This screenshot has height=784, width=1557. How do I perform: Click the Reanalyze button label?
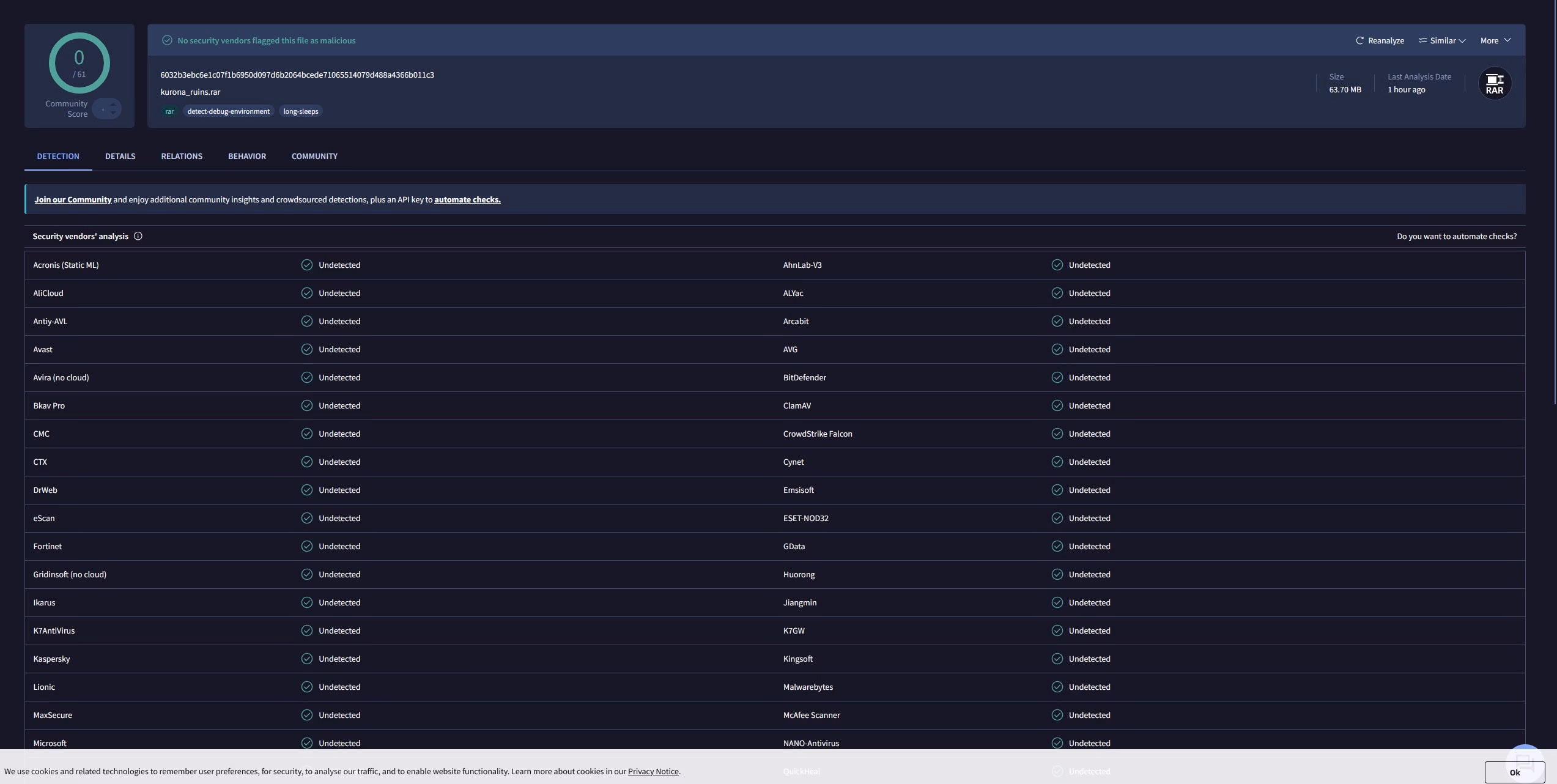point(1386,40)
